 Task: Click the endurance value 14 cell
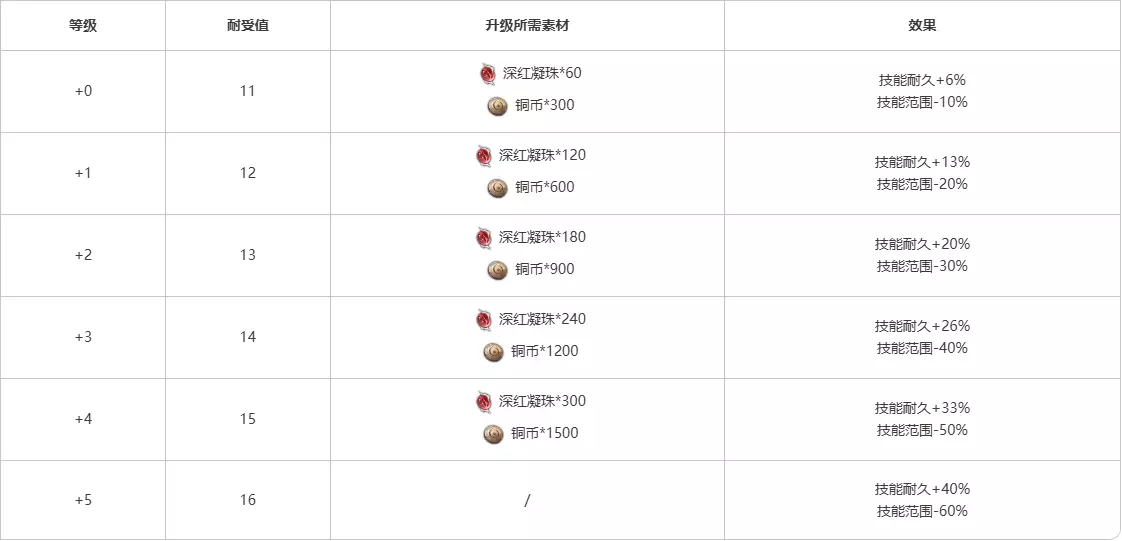click(248, 337)
